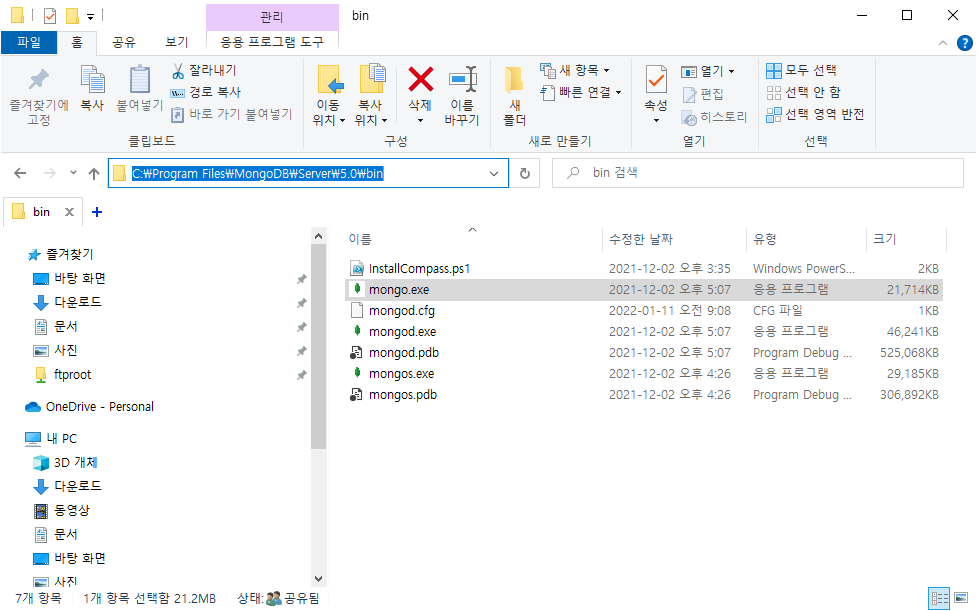977x611 pixels.
Task: Click the bin 검색 search box
Action: pos(758,173)
